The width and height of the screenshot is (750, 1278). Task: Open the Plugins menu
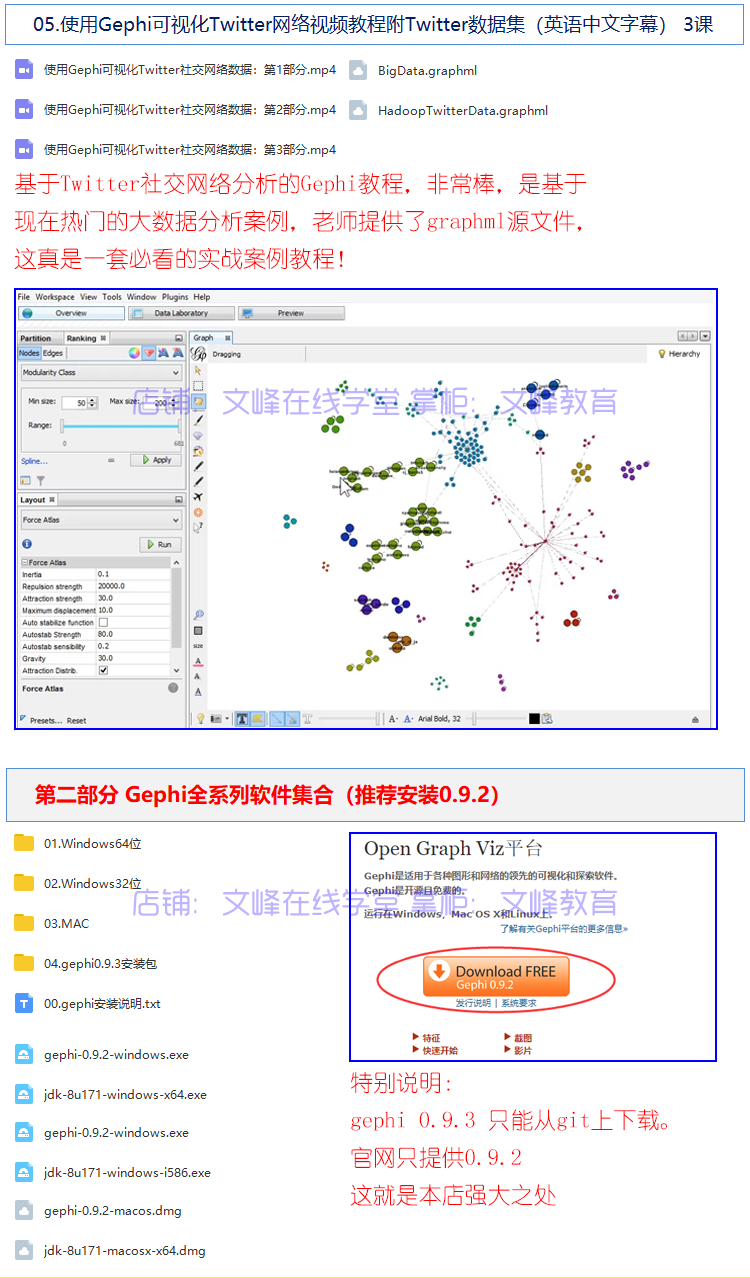[x=175, y=297]
